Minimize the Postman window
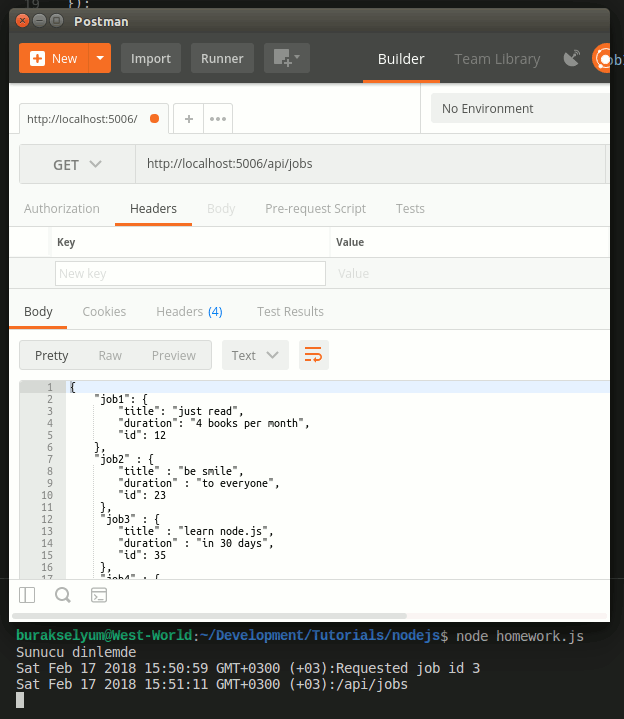This screenshot has width=624, height=719. coord(39,21)
